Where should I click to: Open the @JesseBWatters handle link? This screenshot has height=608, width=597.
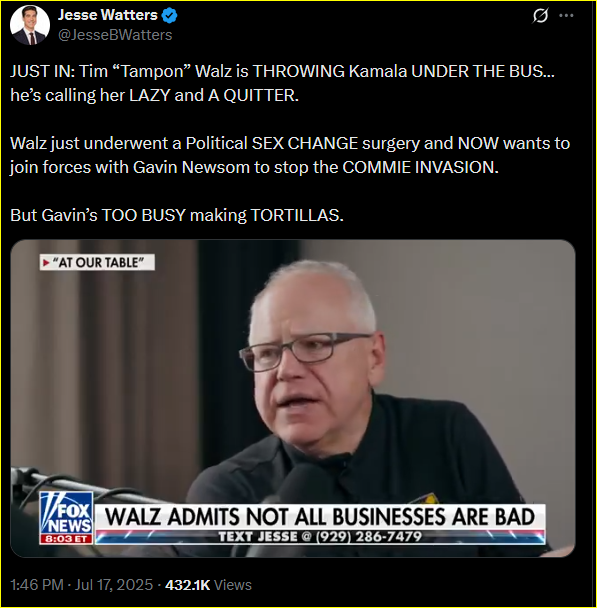point(115,35)
